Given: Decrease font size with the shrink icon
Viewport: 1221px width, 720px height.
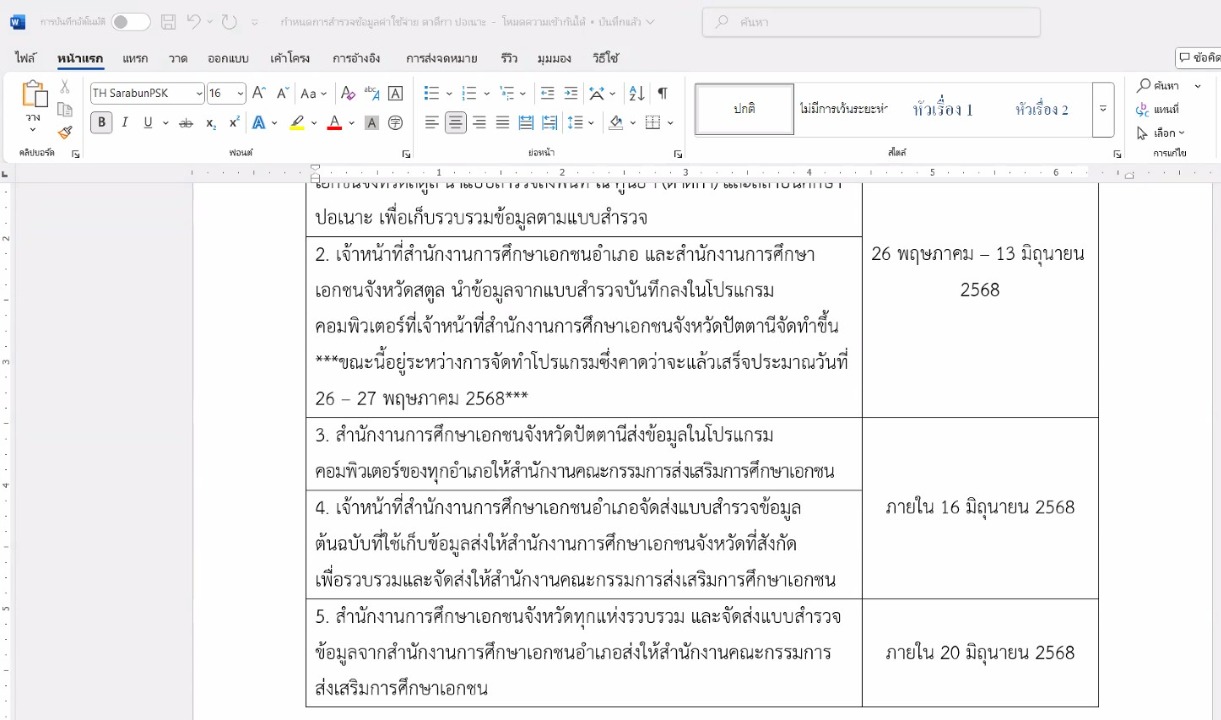Looking at the screenshot, I should (x=283, y=93).
